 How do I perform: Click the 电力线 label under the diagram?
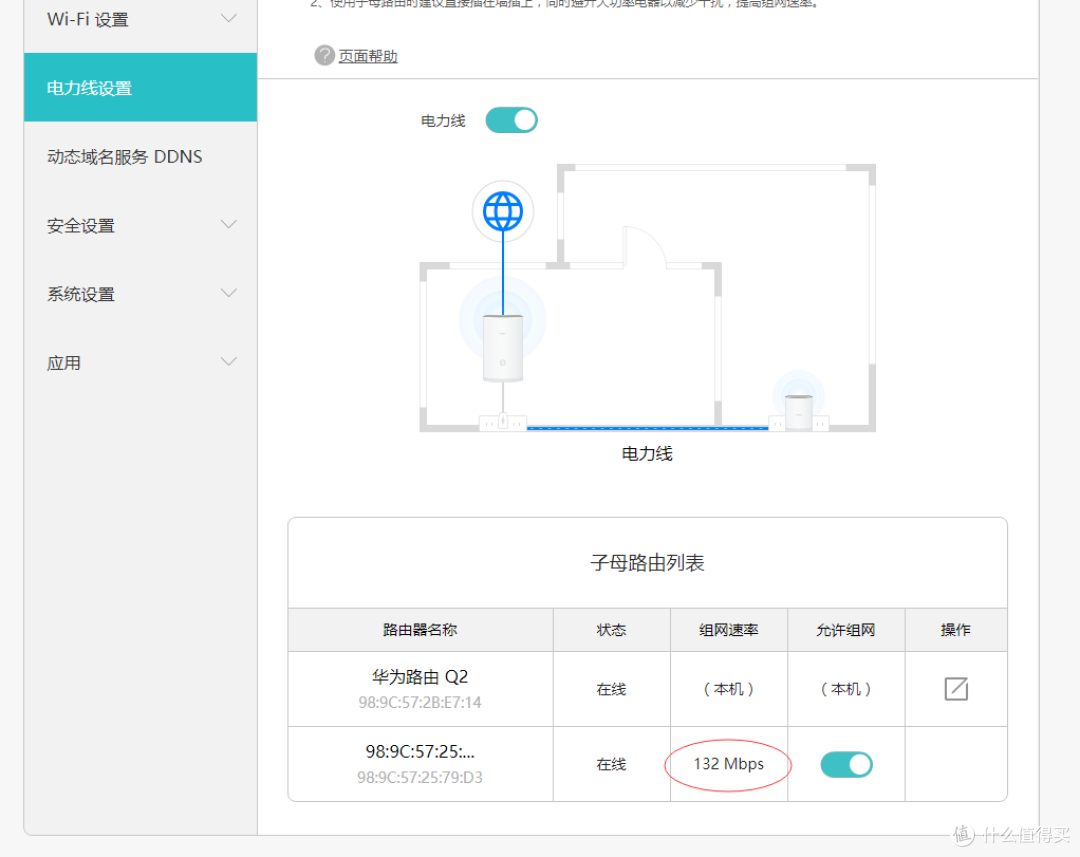(647, 453)
